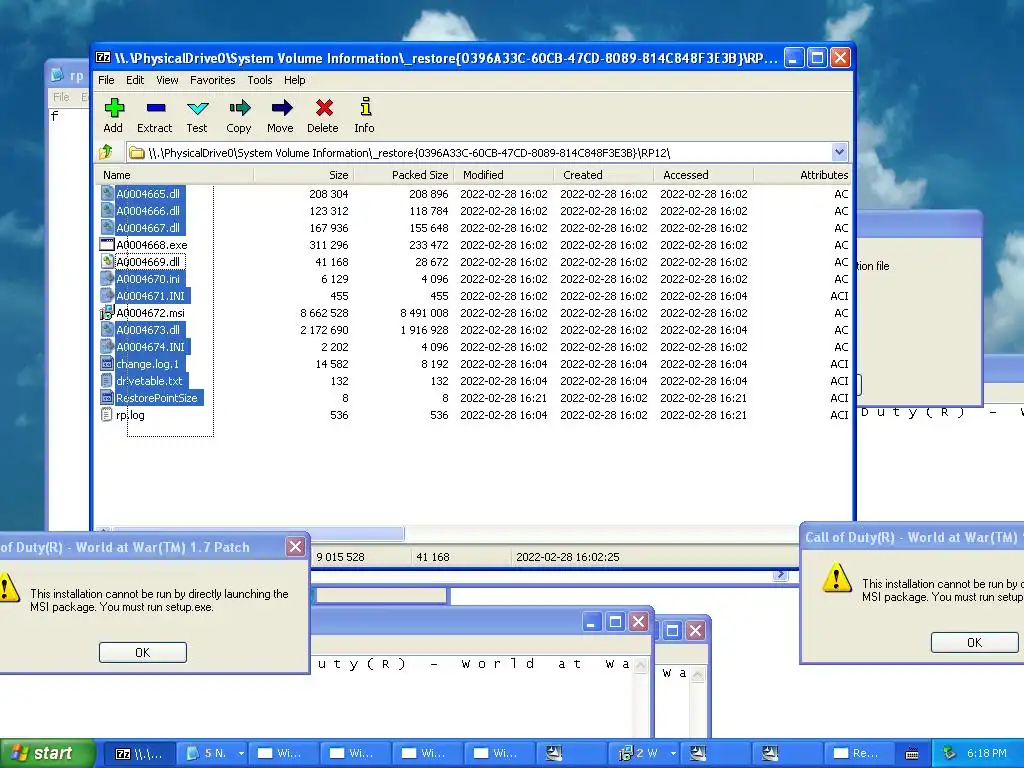The height and width of the screenshot is (768, 1024).
Task: Select the A0004672.msi installer icon
Action: (x=107, y=313)
